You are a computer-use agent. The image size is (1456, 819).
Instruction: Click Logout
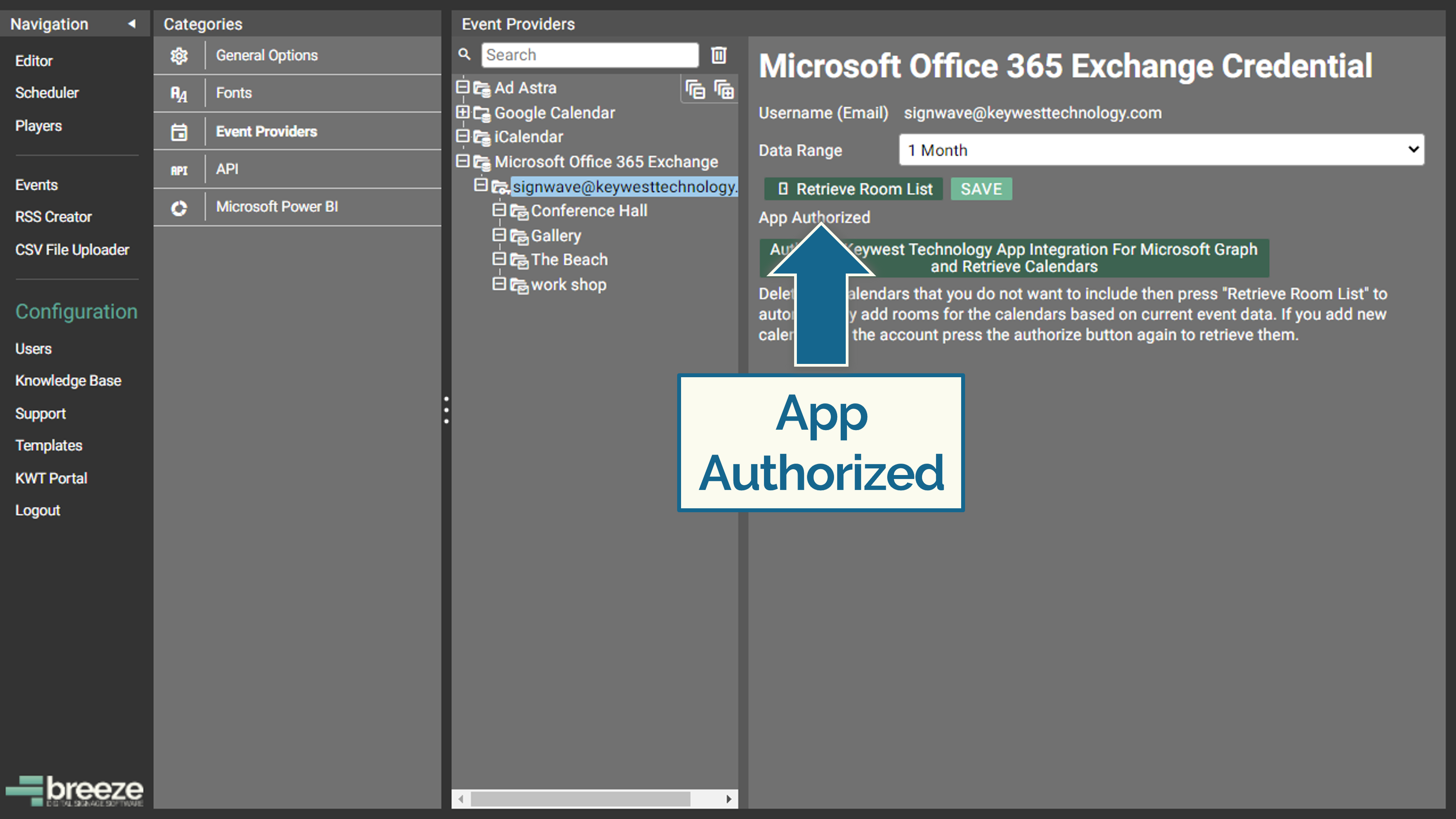pyautogui.click(x=38, y=510)
